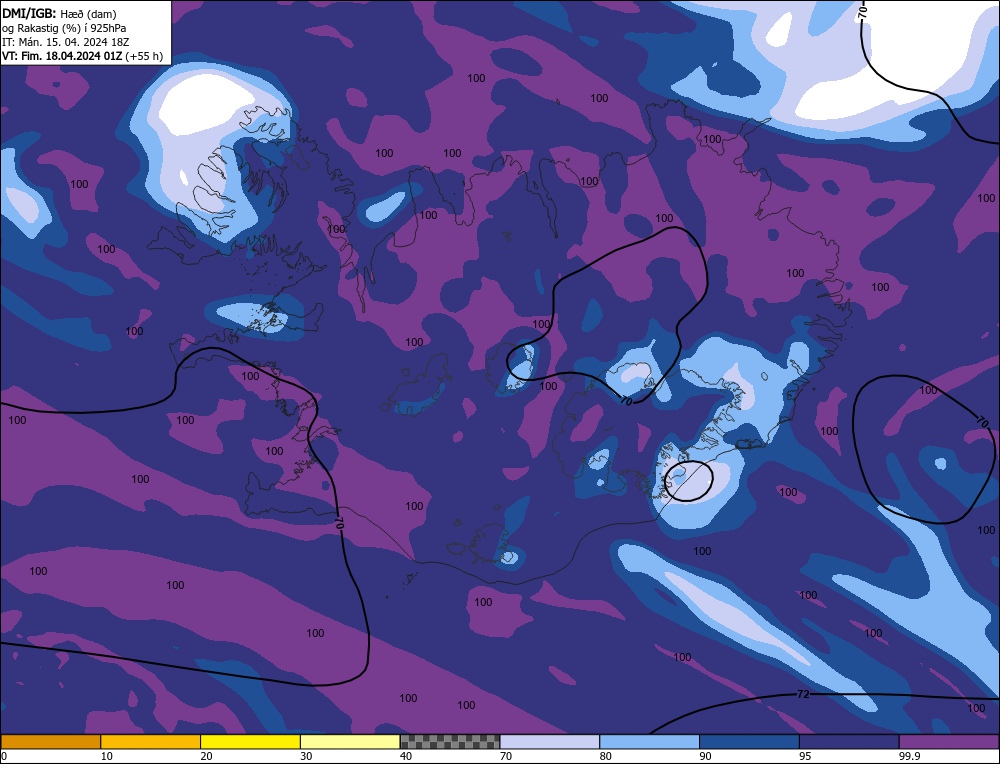Click the '40' legend scale value
Screen dimensions: 1000x764
[x=406, y=756]
